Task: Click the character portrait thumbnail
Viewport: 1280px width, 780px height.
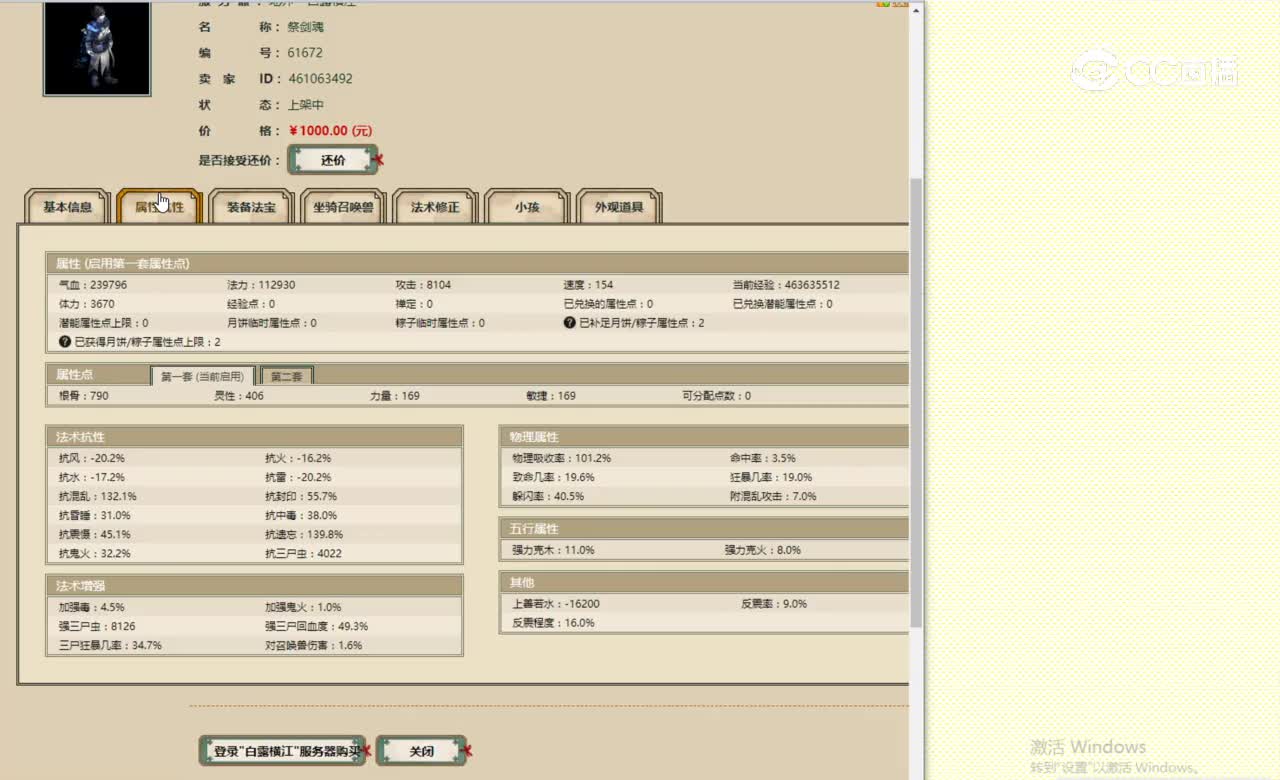Action: click(x=97, y=48)
